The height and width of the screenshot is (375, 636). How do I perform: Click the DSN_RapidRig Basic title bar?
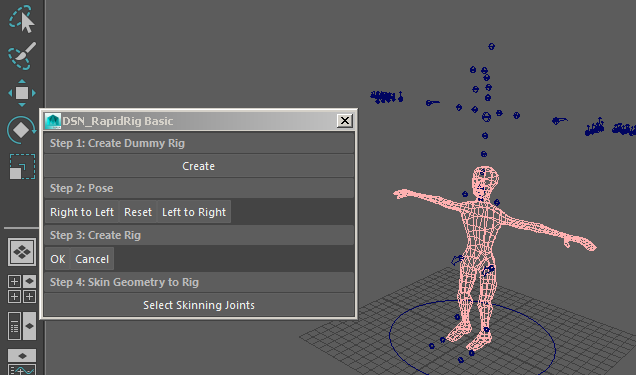pyautogui.click(x=199, y=121)
